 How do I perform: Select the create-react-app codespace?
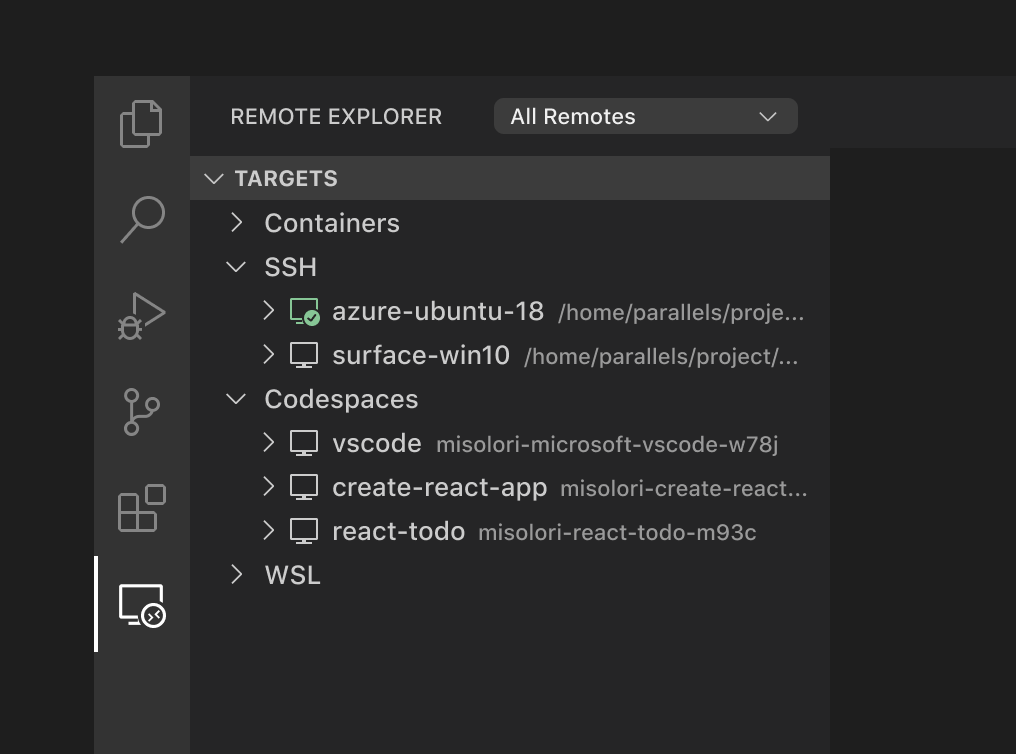click(x=439, y=487)
